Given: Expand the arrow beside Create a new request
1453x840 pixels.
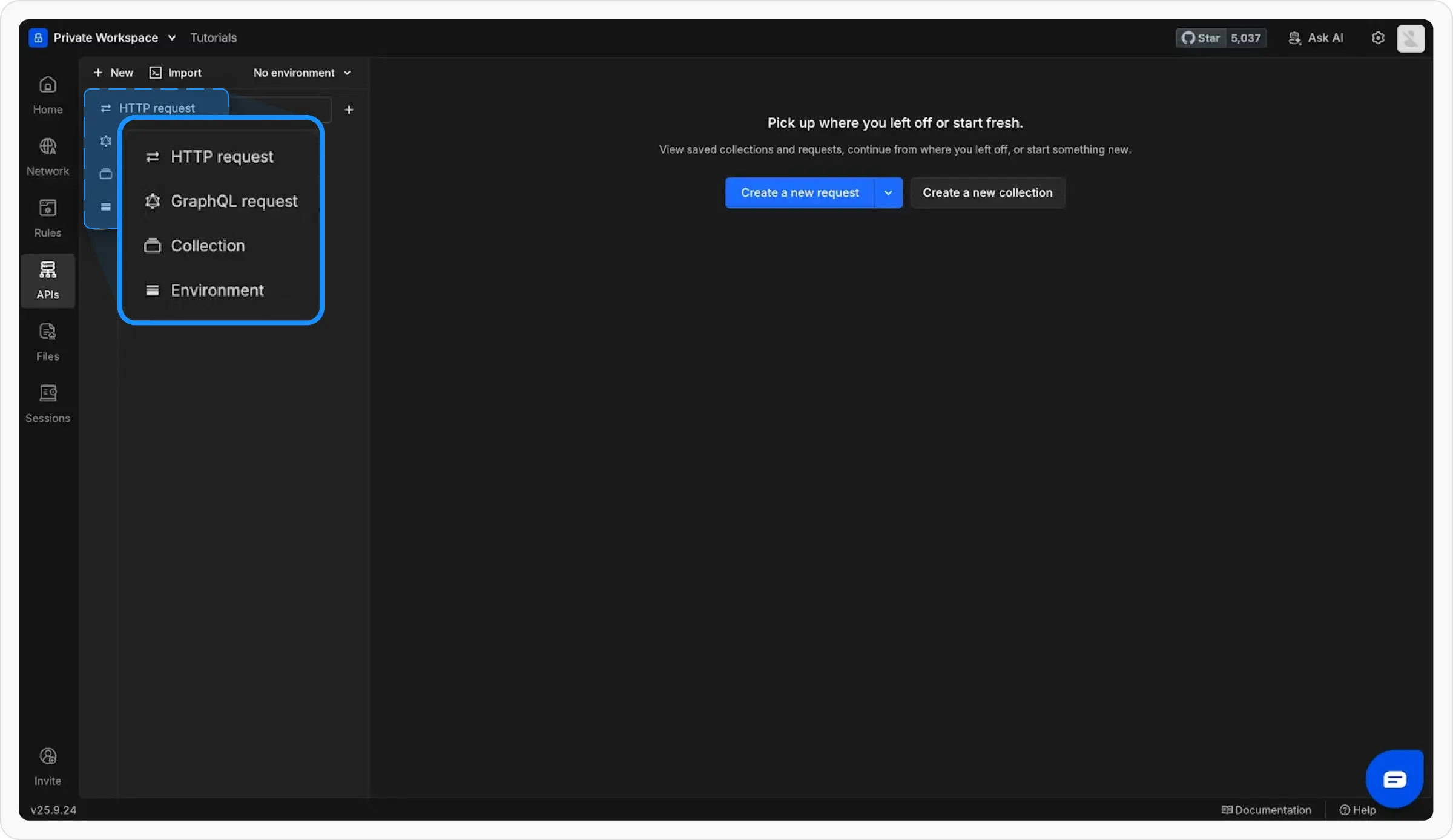Looking at the screenshot, I should tap(888, 192).
